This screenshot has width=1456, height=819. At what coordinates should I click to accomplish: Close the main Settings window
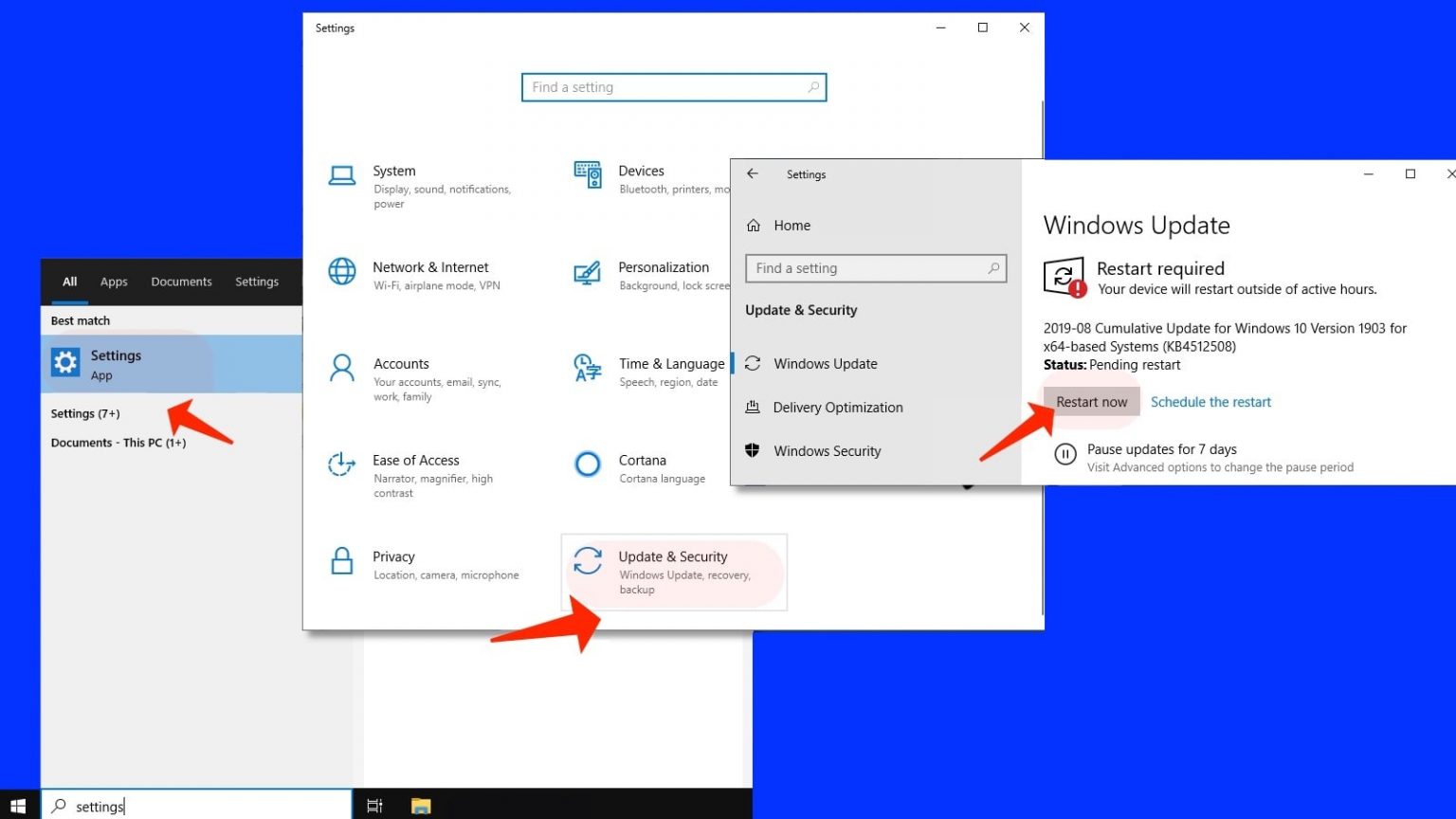click(x=1024, y=27)
